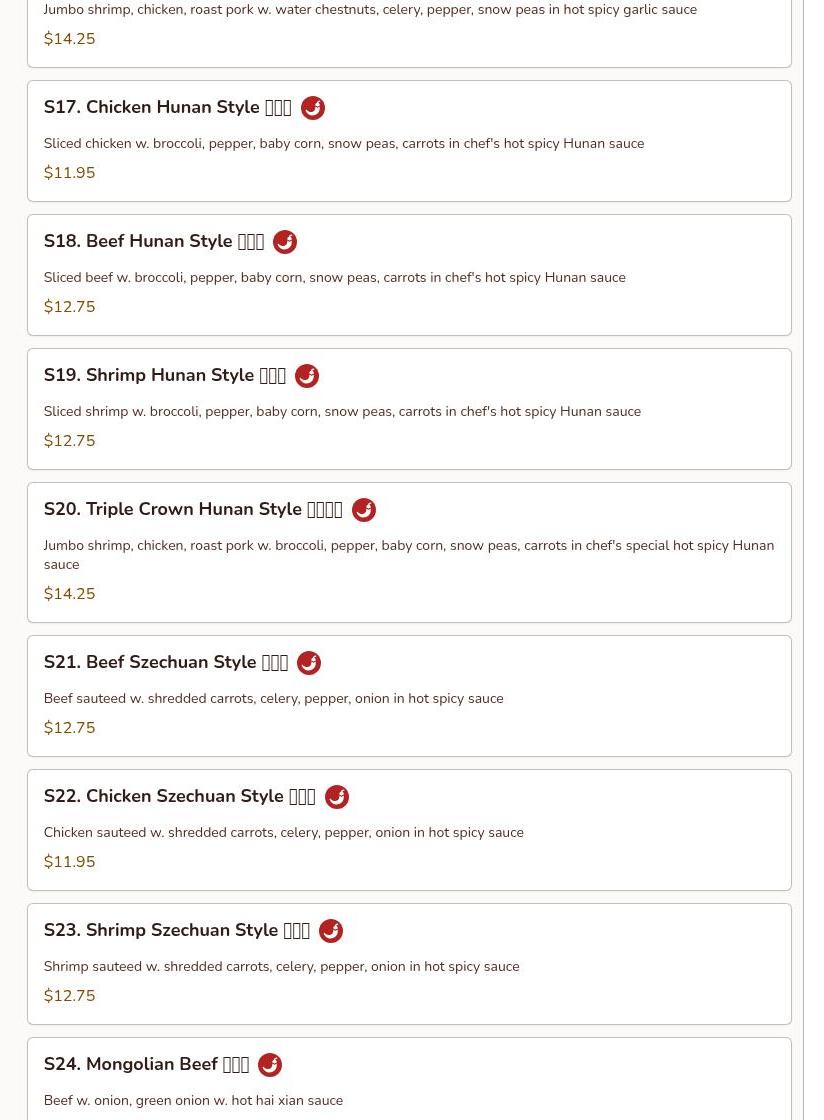Click the Beef Szechuan Style description text
The height and width of the screenshot is (1120, 824).
coord(273,698)
